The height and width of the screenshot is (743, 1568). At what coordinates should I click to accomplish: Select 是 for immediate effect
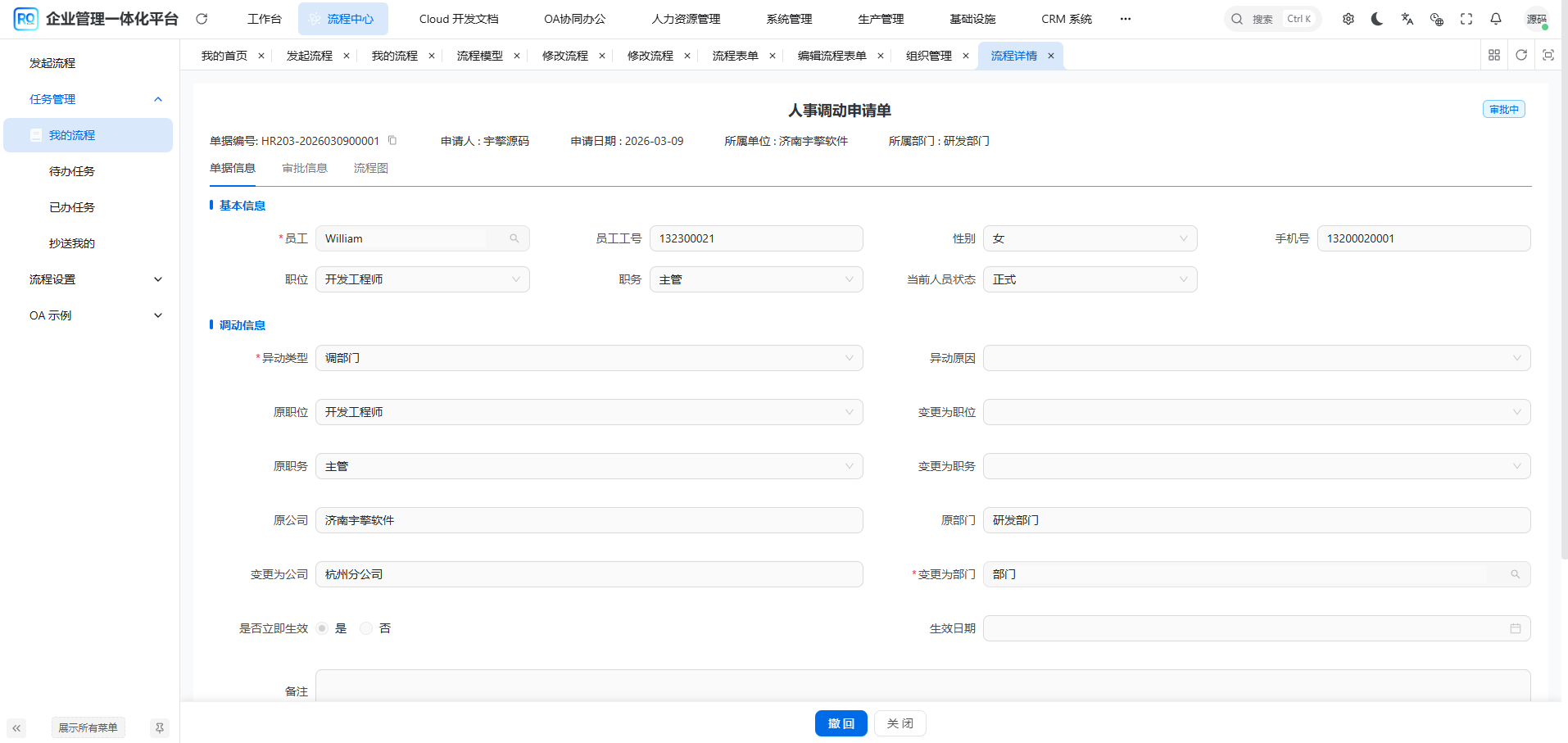pos(323,628)
